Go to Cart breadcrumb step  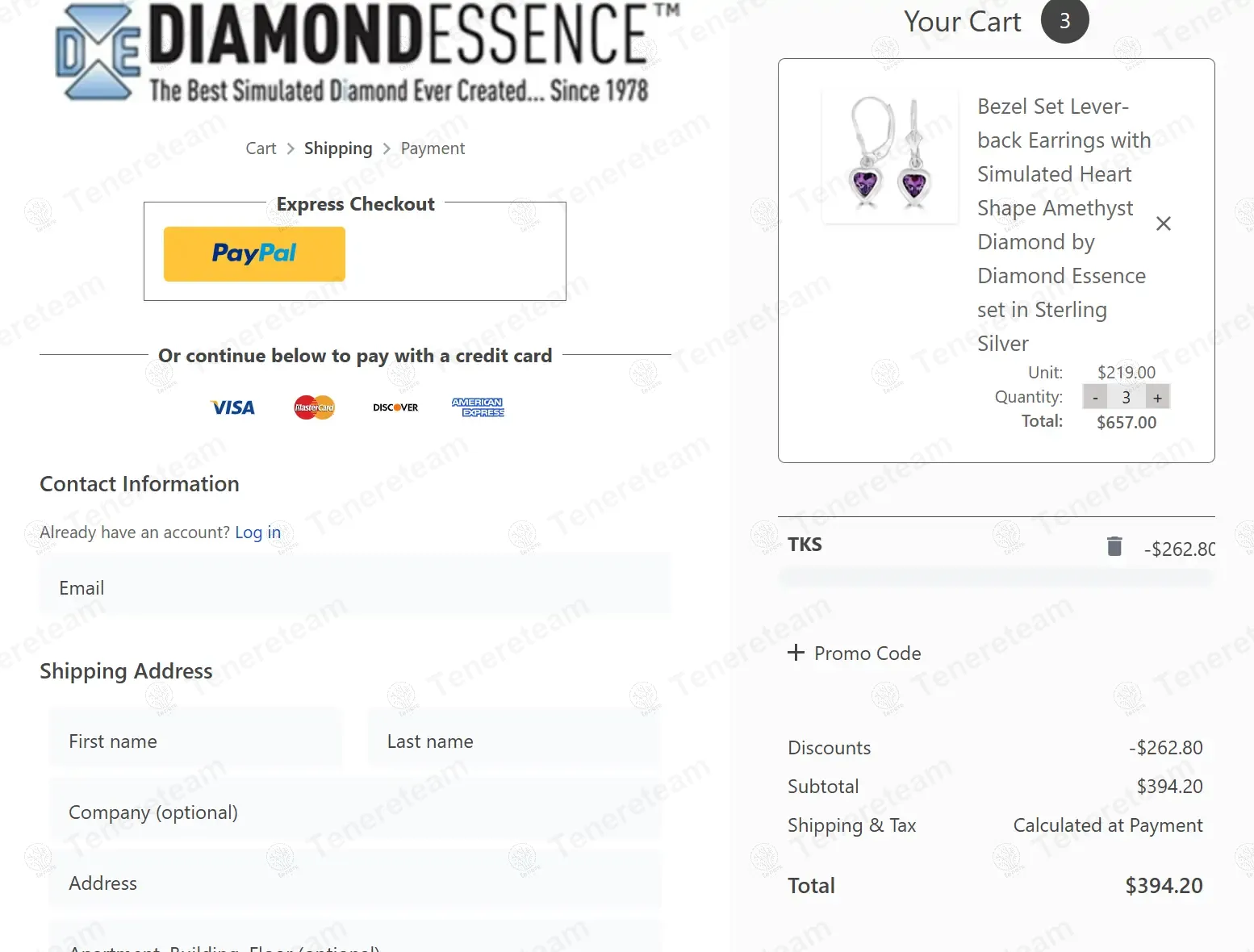tap(261, 148)
